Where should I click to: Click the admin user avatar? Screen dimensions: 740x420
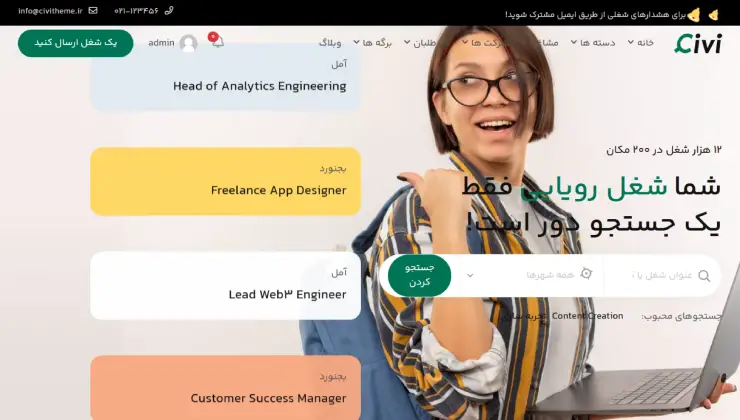pos(188,43)
